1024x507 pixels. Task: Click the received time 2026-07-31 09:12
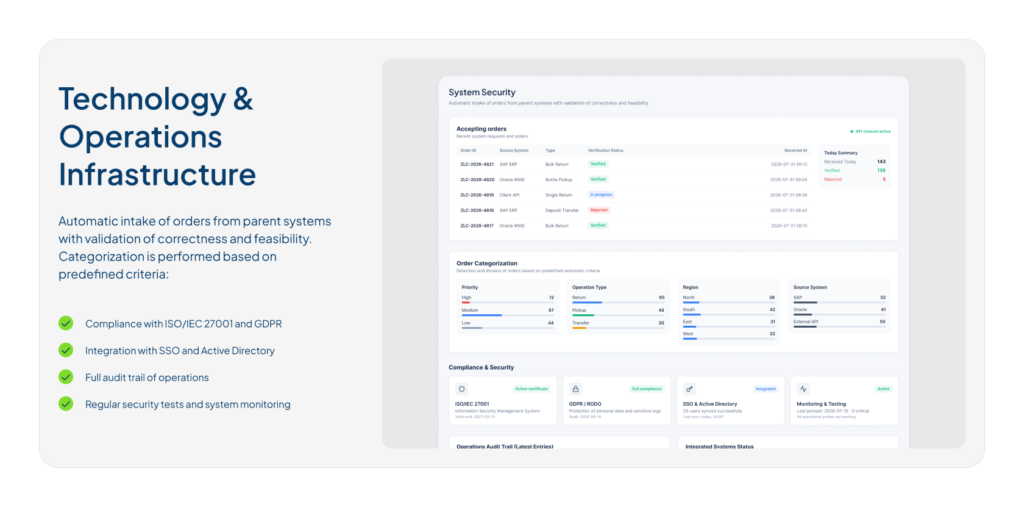(789, 164)
